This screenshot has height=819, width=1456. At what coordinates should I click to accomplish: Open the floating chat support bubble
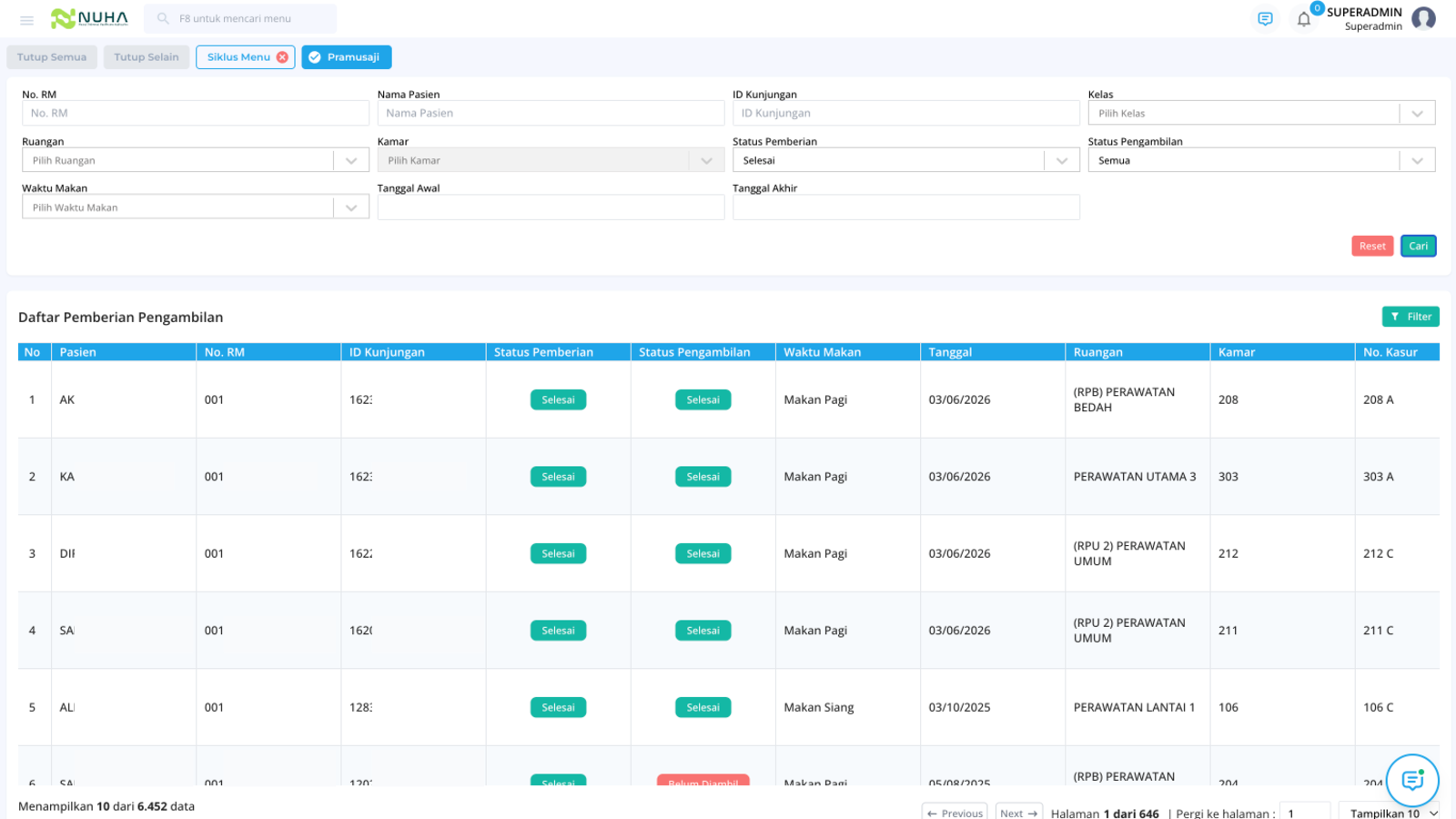pos(1412,780)
